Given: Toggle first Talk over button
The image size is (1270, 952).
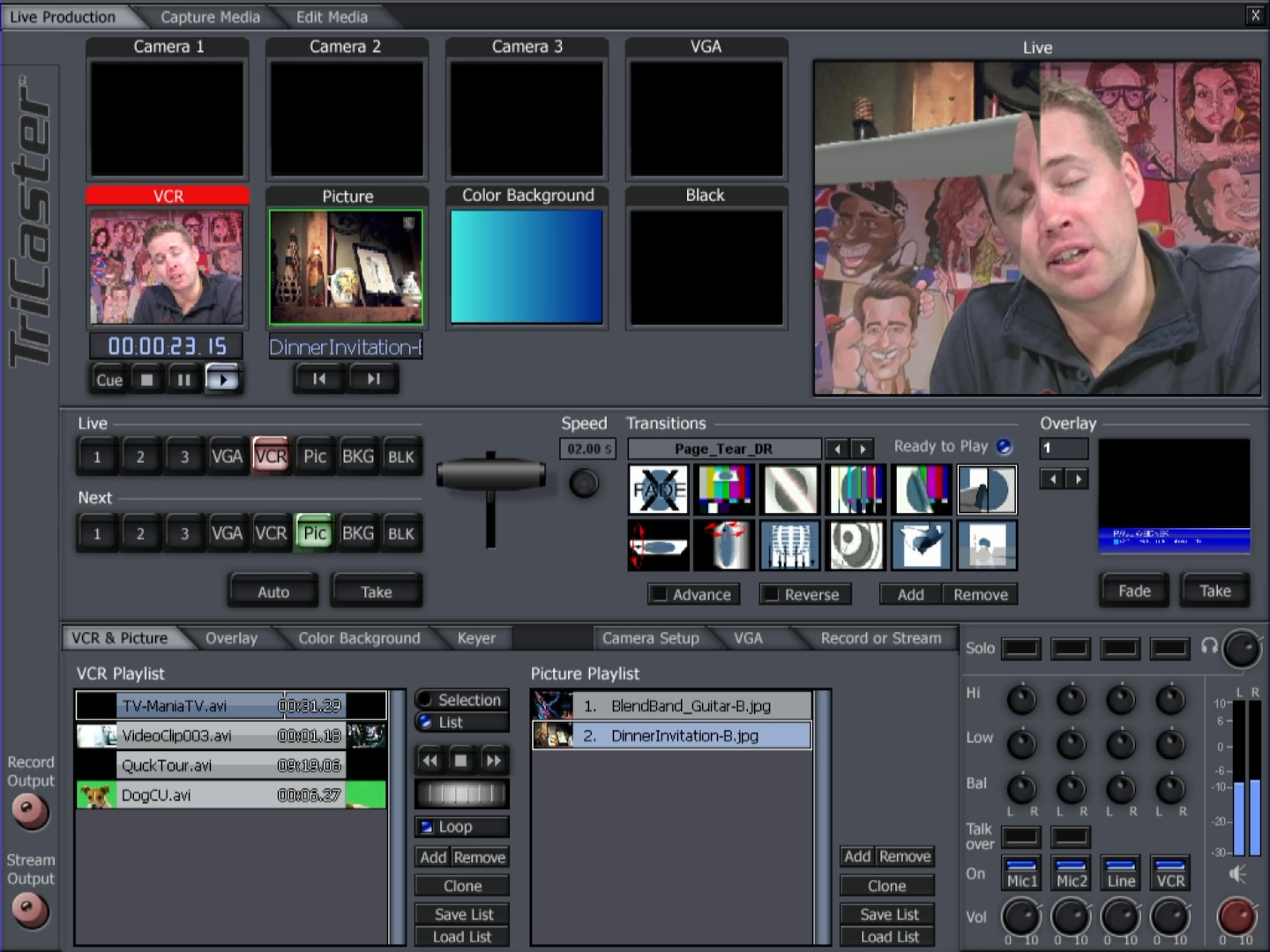Looking at the screenshot, I should click(1021, 836).
